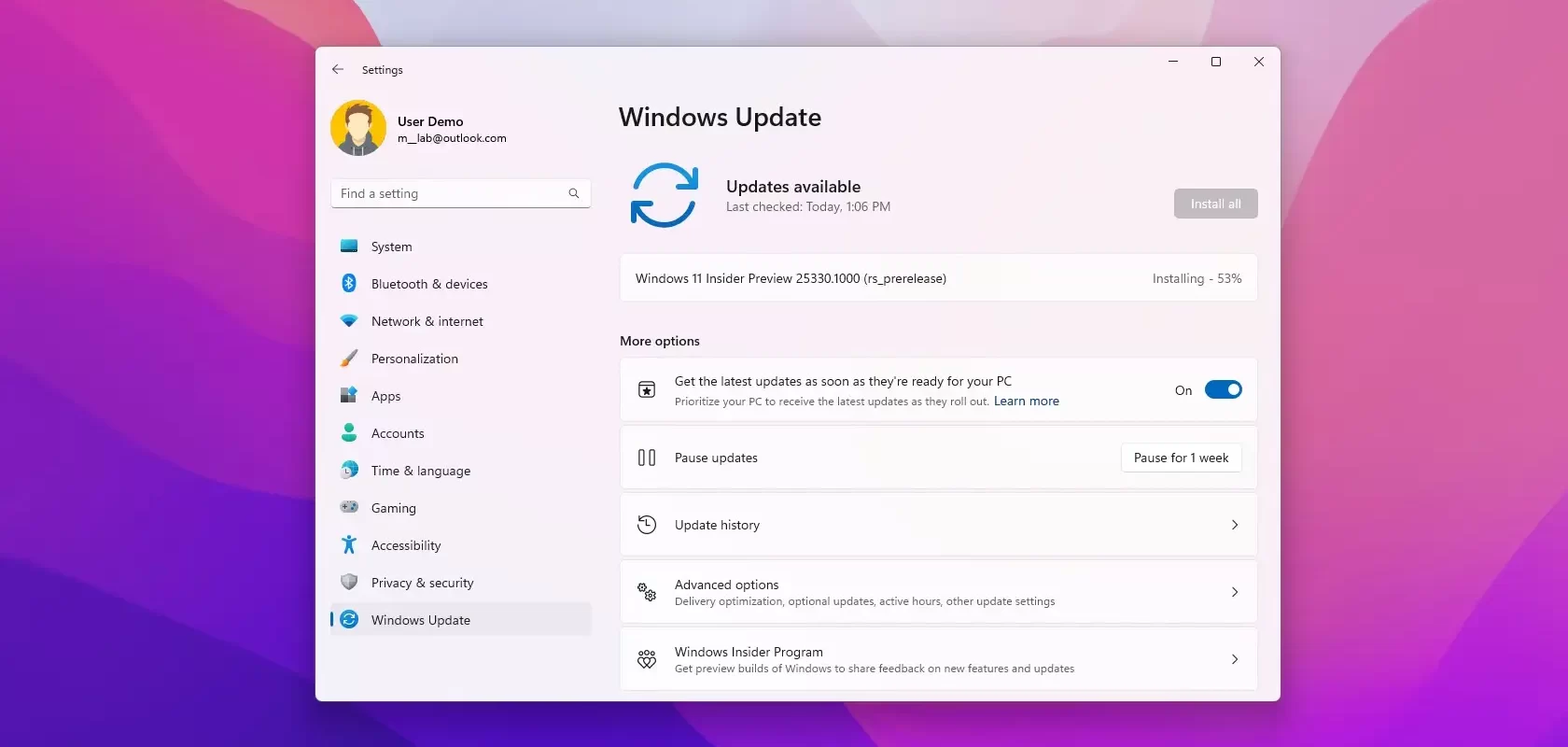The height and width of the screenshot is (747, 1568).
Task: Click the Privacy shield icon
Action: click(349, 582)
